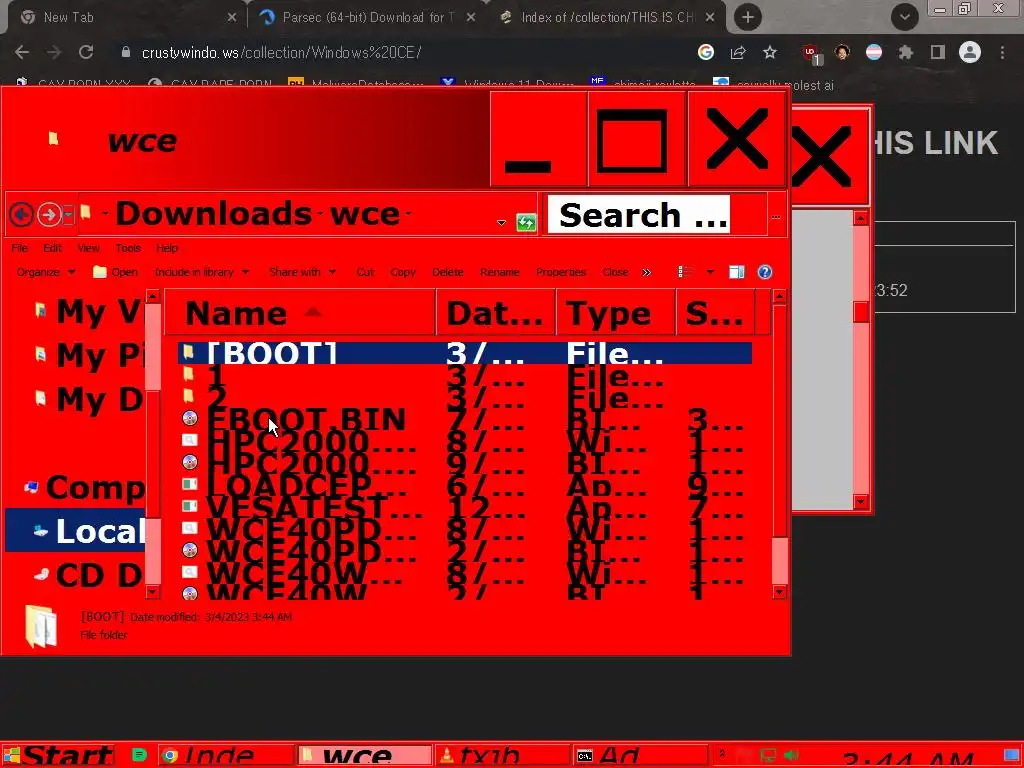Sort by Dat... column header

pyautogui.click(x=496, y=313)
